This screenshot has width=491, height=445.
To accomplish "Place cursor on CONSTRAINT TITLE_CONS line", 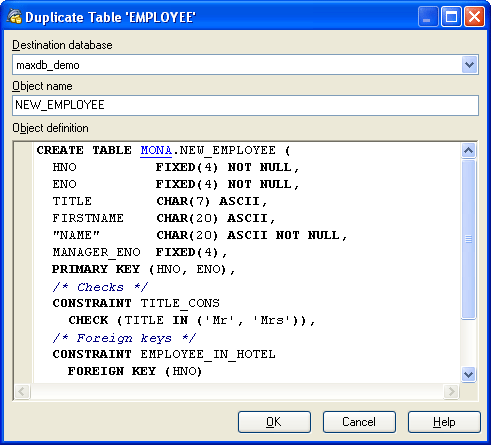I will [x=136, y=303].
